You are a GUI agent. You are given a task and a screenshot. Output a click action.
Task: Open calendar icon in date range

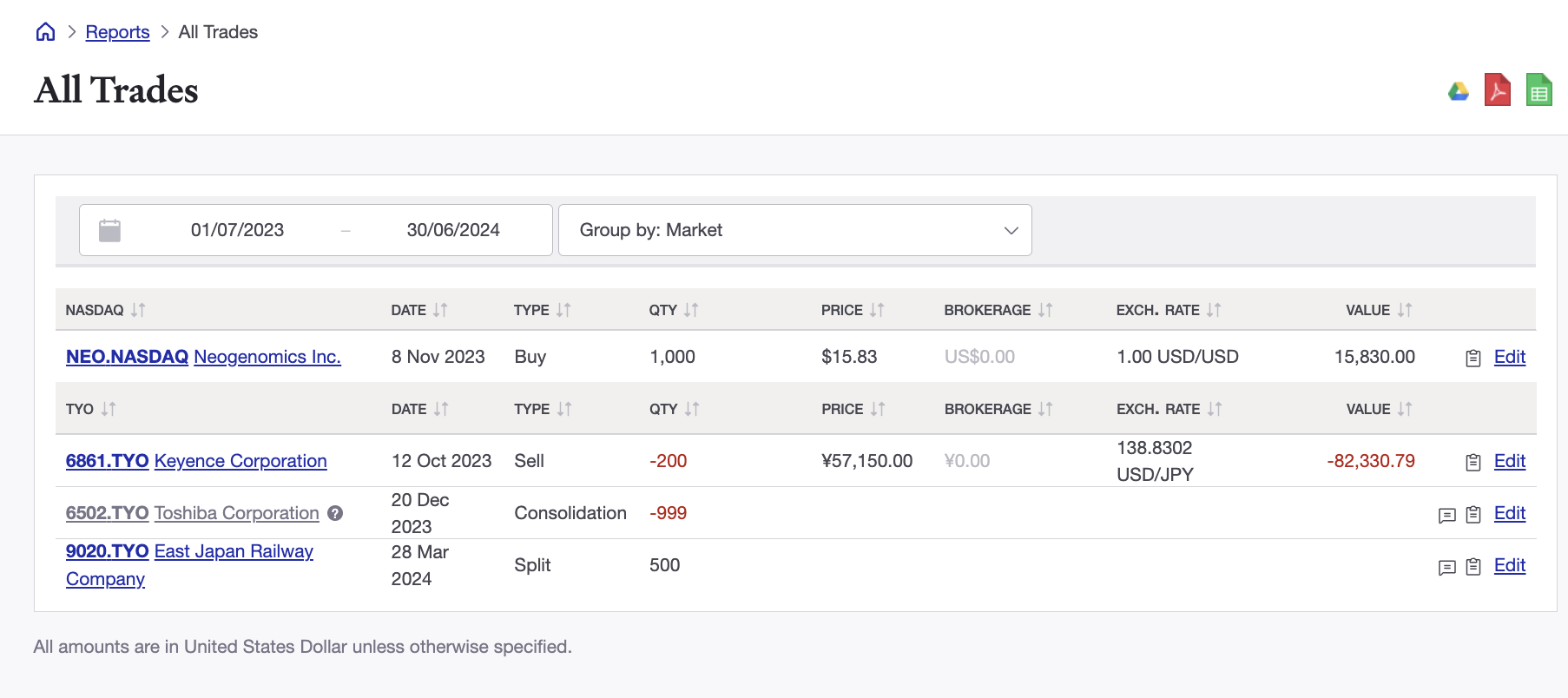[x=109, y=230]
